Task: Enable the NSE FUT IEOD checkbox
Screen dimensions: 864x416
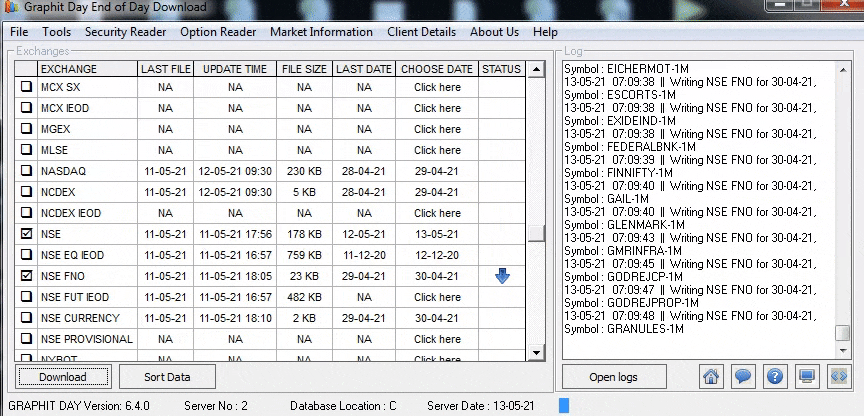Action: (x=26, y=297)
